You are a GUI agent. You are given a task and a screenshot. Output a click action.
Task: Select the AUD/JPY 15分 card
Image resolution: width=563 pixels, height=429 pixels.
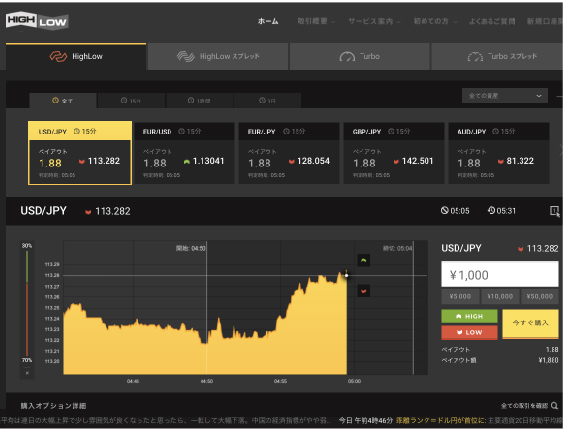pyautogui.click(x=499, y=153)
